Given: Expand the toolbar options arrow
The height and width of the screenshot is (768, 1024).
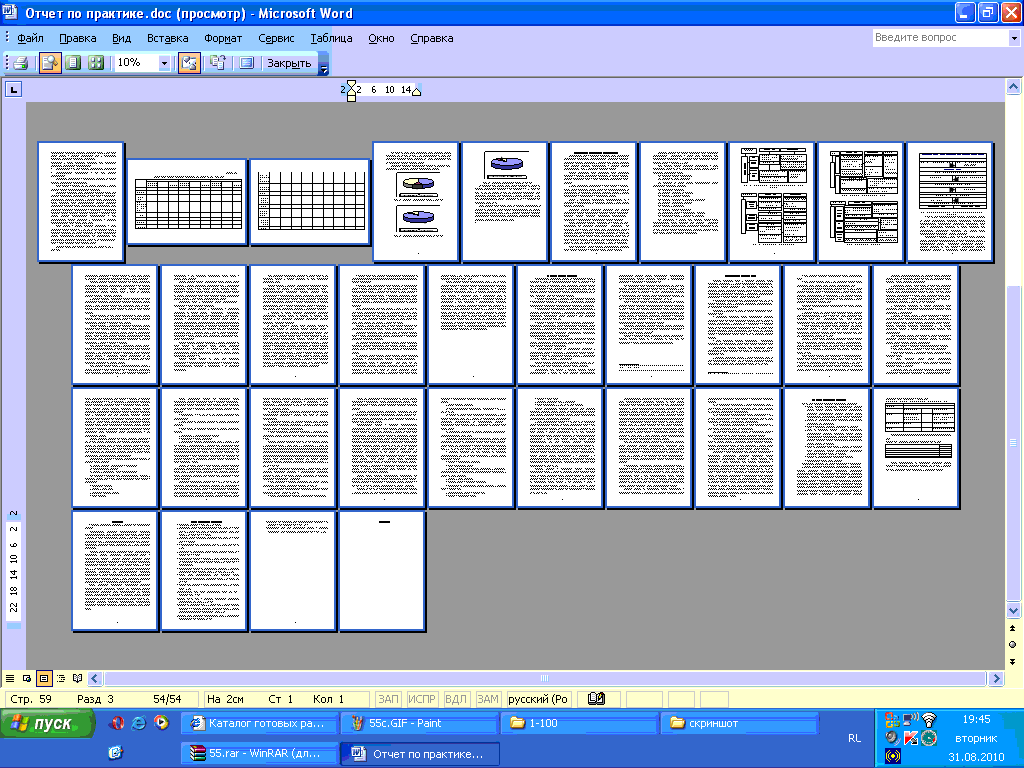Looking at the screenshot, I should click(x=323, y=65).
